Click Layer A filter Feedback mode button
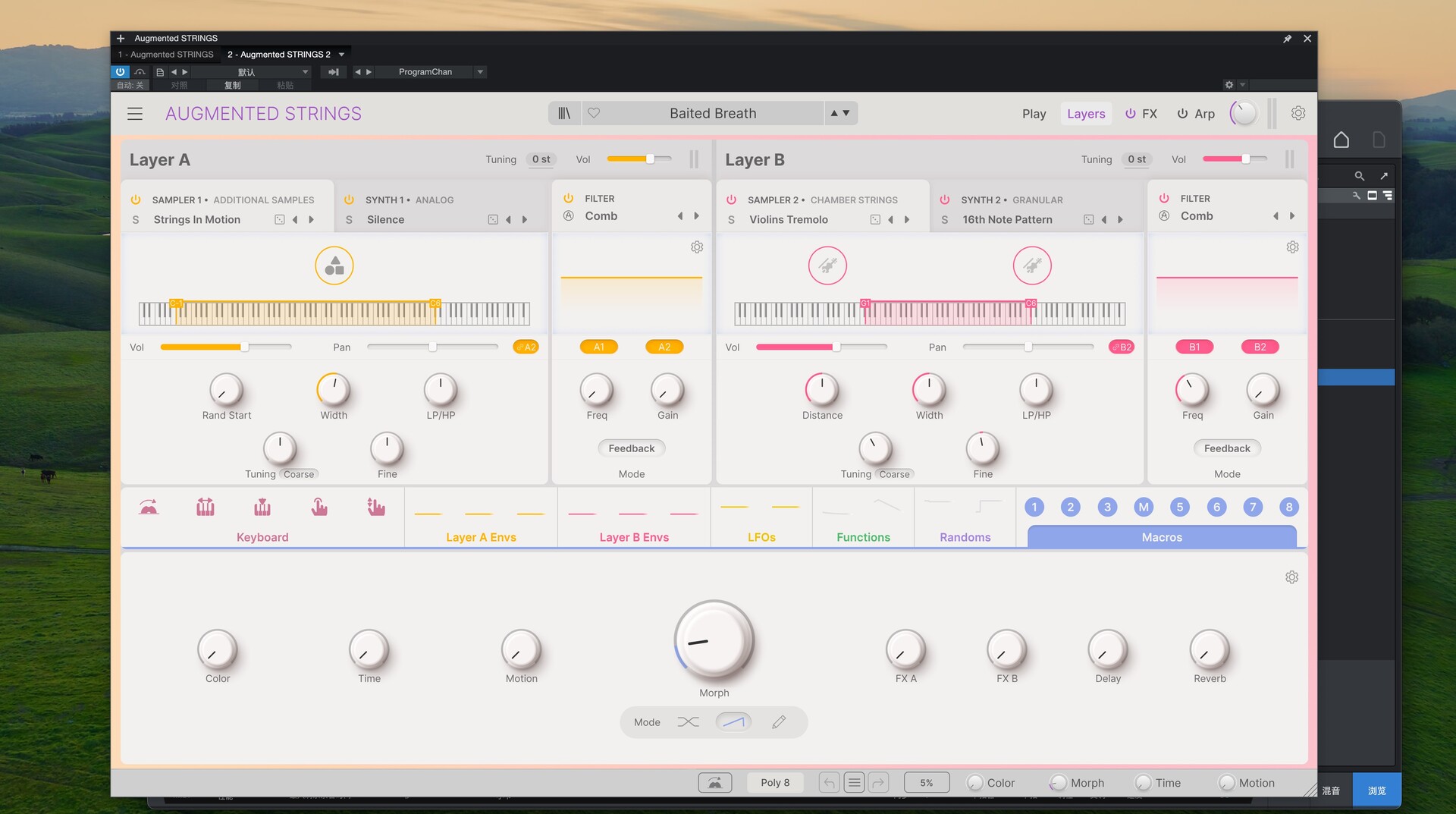The width and height of the screenshot is (1456, 814). click(x=632, y=448)
